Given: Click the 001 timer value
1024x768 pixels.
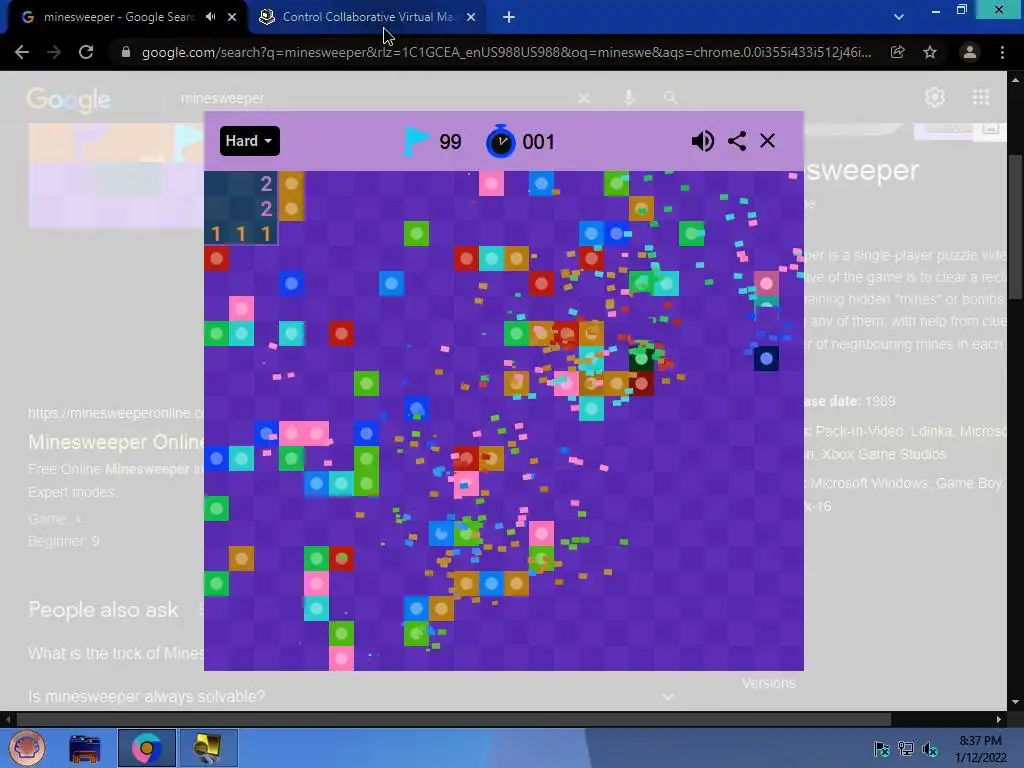Looking at the screenshot, I should click(x=539, y=142).
